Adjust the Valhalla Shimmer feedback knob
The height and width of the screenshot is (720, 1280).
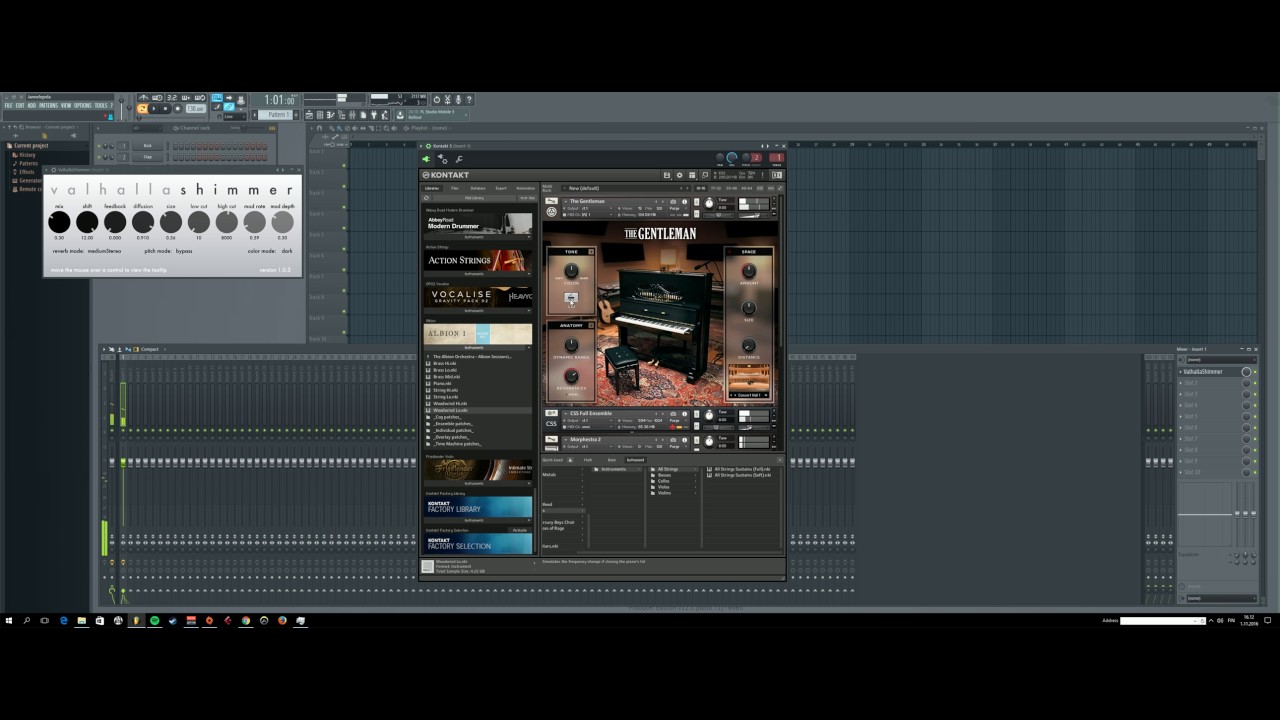[x=115, y=222]
